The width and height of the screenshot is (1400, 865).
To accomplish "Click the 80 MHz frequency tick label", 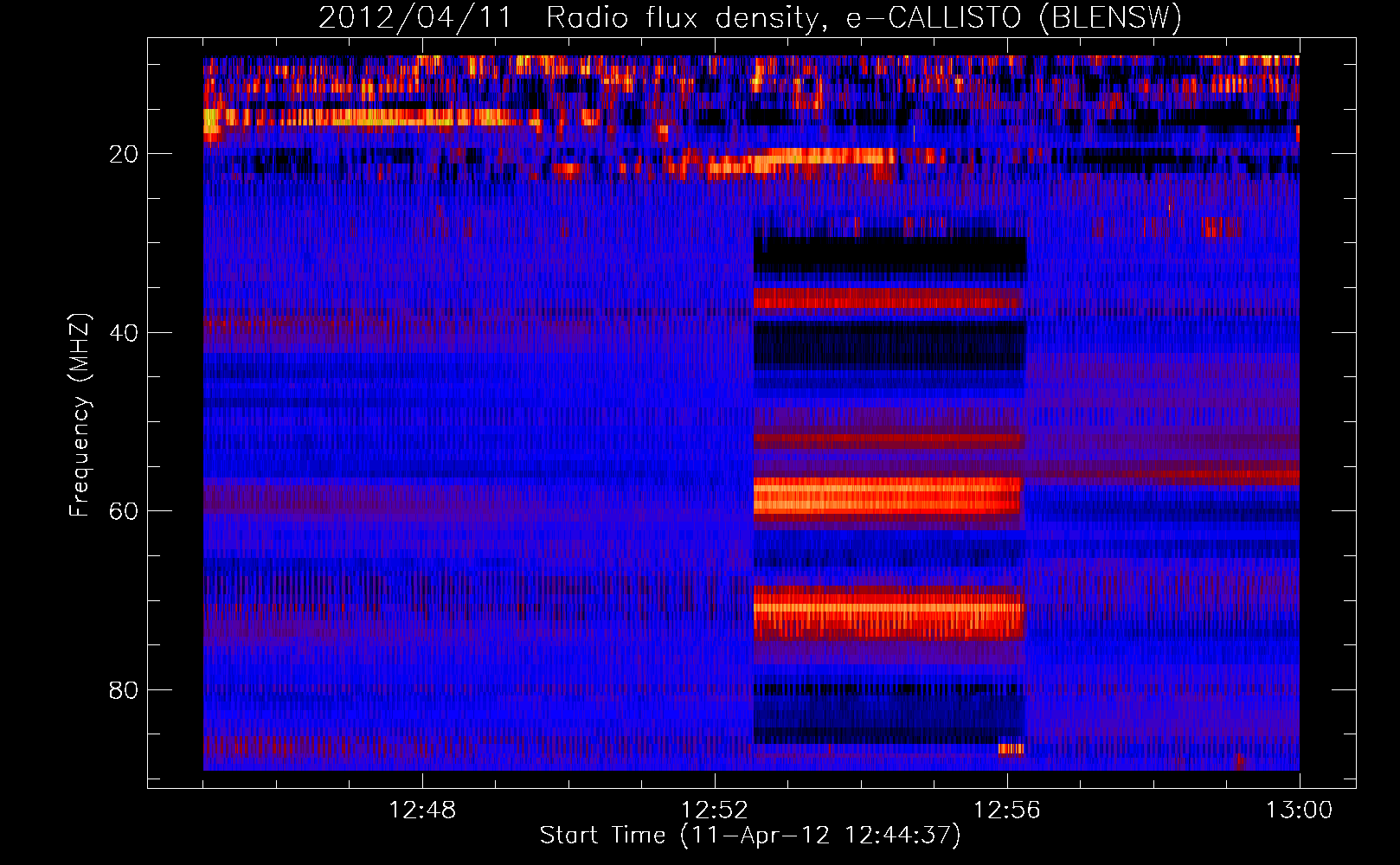I will coord(125,690).
